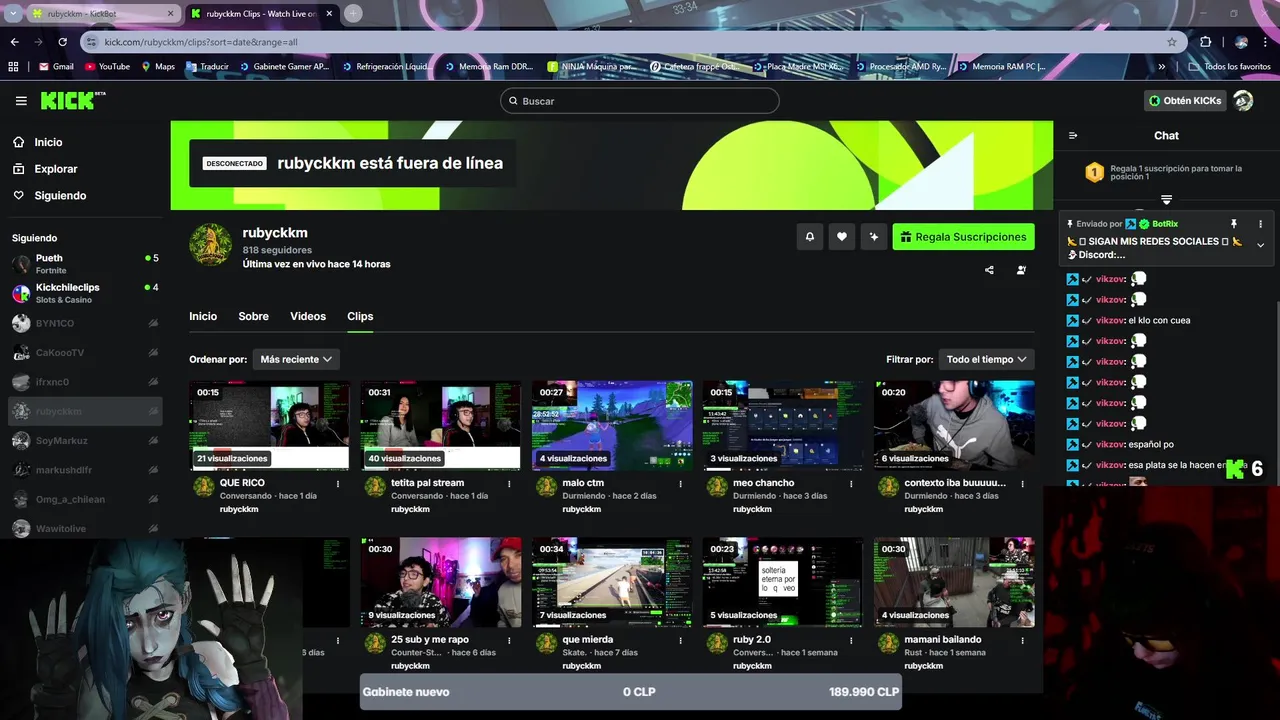Open options menu for que mierda clip
1280x720 pixels.
click(680, 640)
